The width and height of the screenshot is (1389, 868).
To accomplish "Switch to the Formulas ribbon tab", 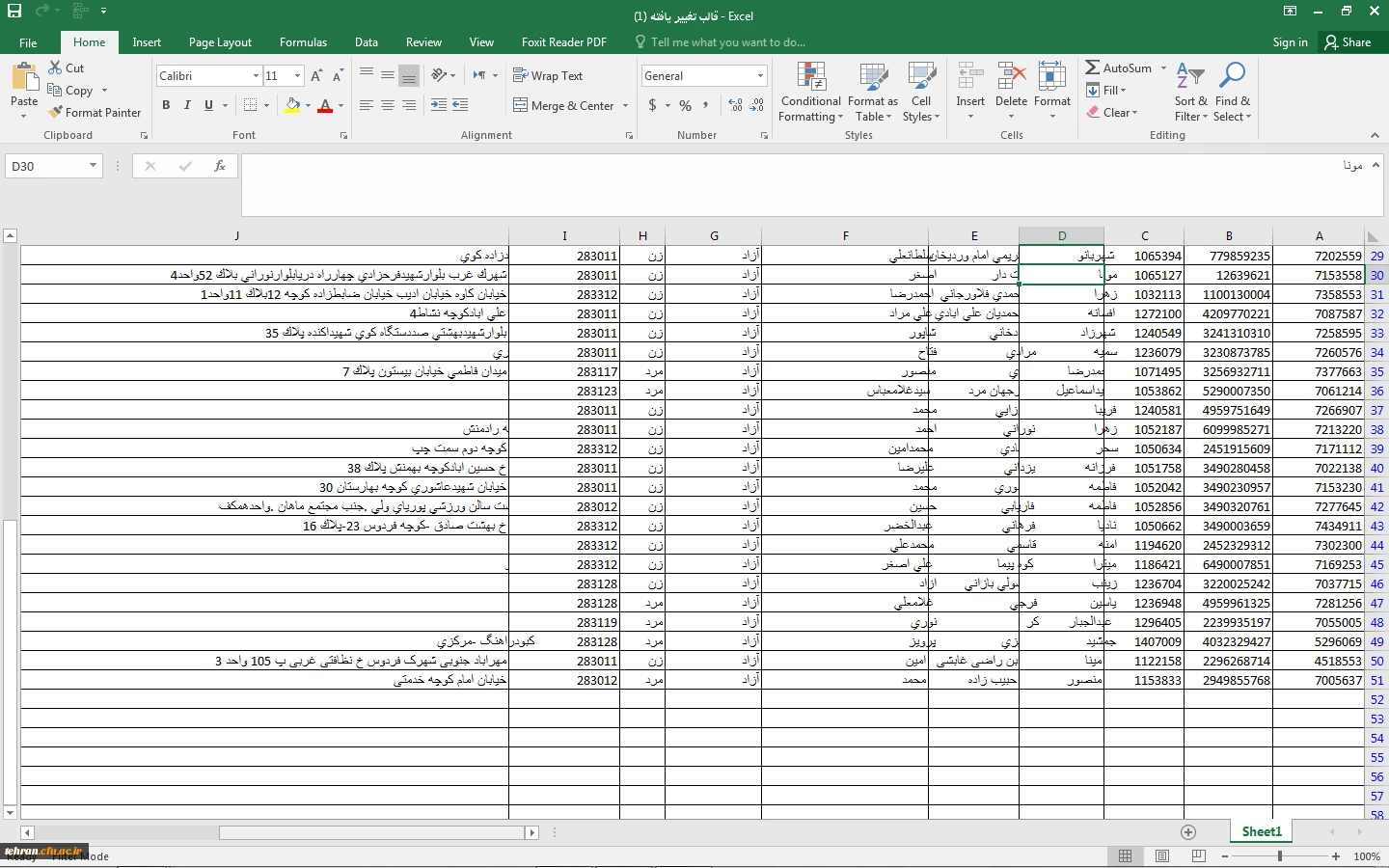I will click(x=303, y=42).
